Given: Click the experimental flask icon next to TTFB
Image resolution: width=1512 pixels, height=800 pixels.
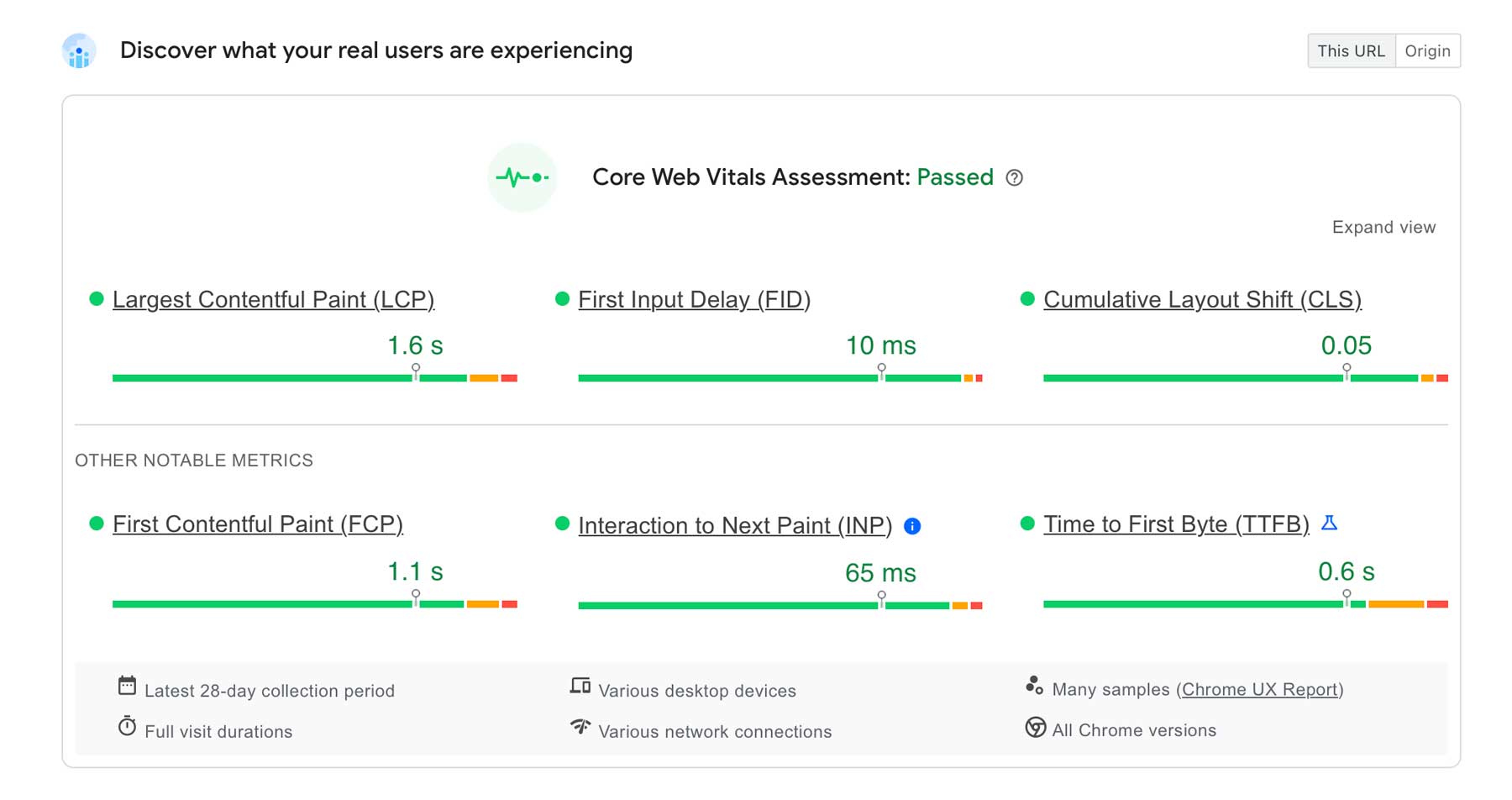Looking at the screenshot, I should [1330, 524].
